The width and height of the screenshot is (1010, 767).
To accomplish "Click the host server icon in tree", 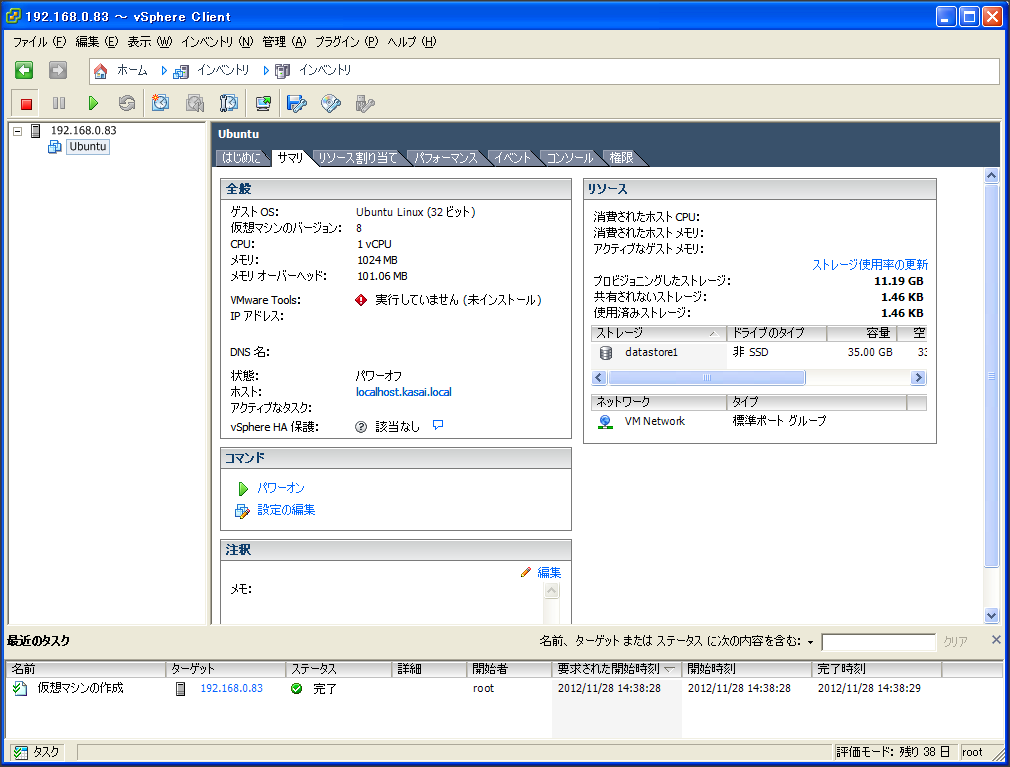I will tap(36, 131).
